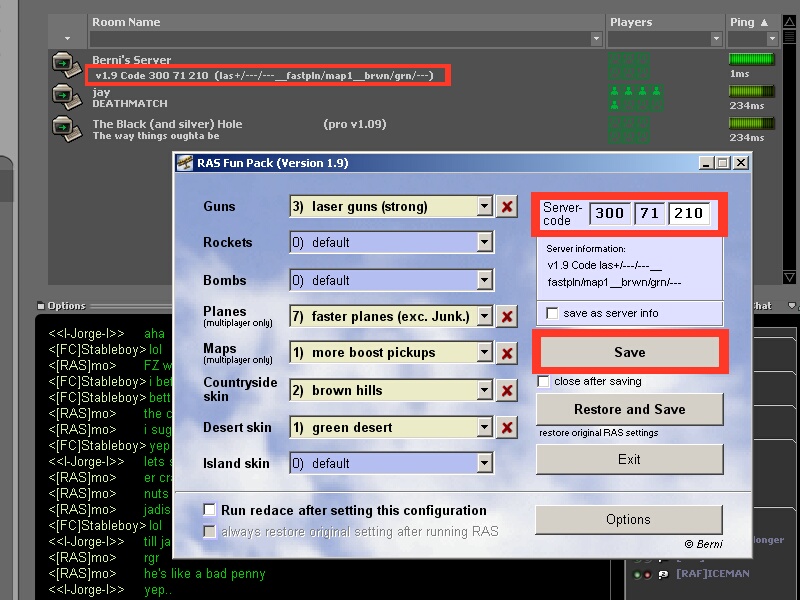Open the Countryside skin dropdown
This screenshot has width=800, height=600.
pos(485,391)
